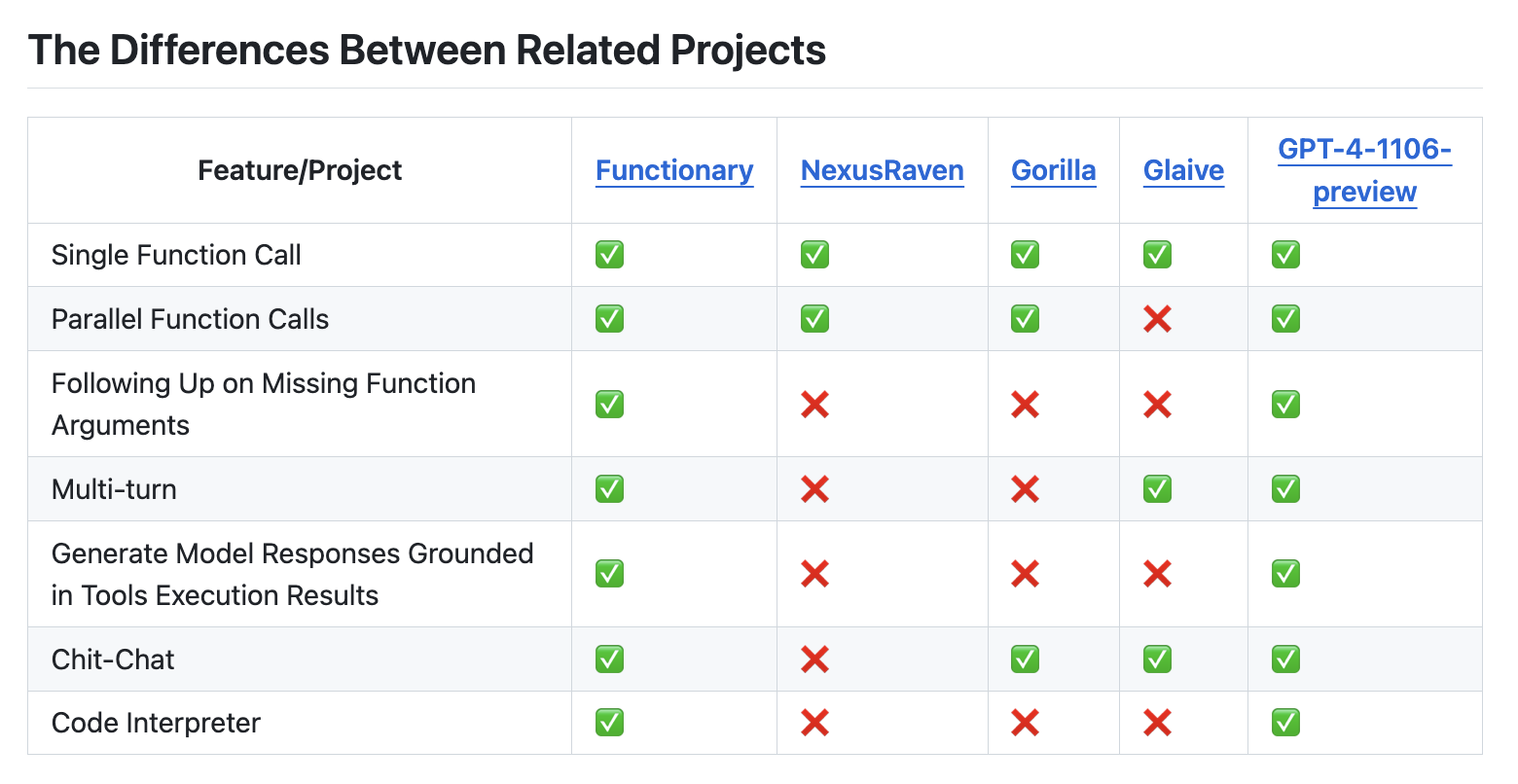
Task: Toggle the Functionary Chit-Chat checkmark
Action: (608, 659)
